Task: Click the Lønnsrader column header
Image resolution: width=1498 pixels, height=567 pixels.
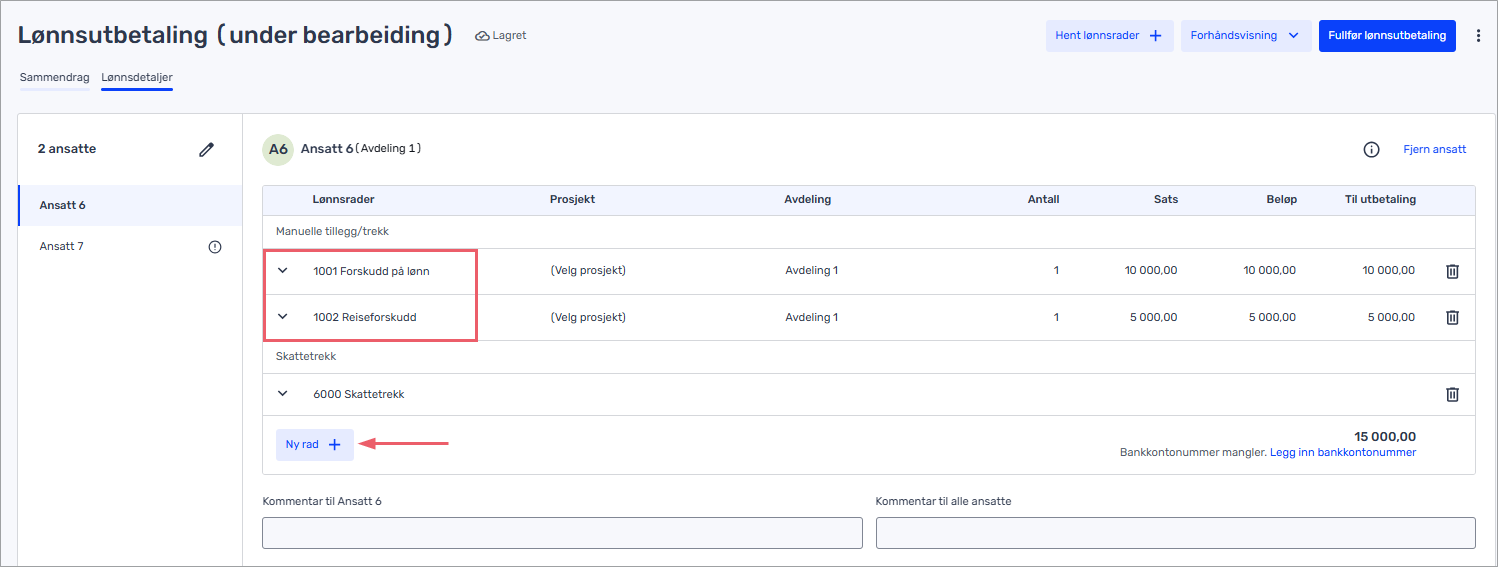Action: [343, 199]
